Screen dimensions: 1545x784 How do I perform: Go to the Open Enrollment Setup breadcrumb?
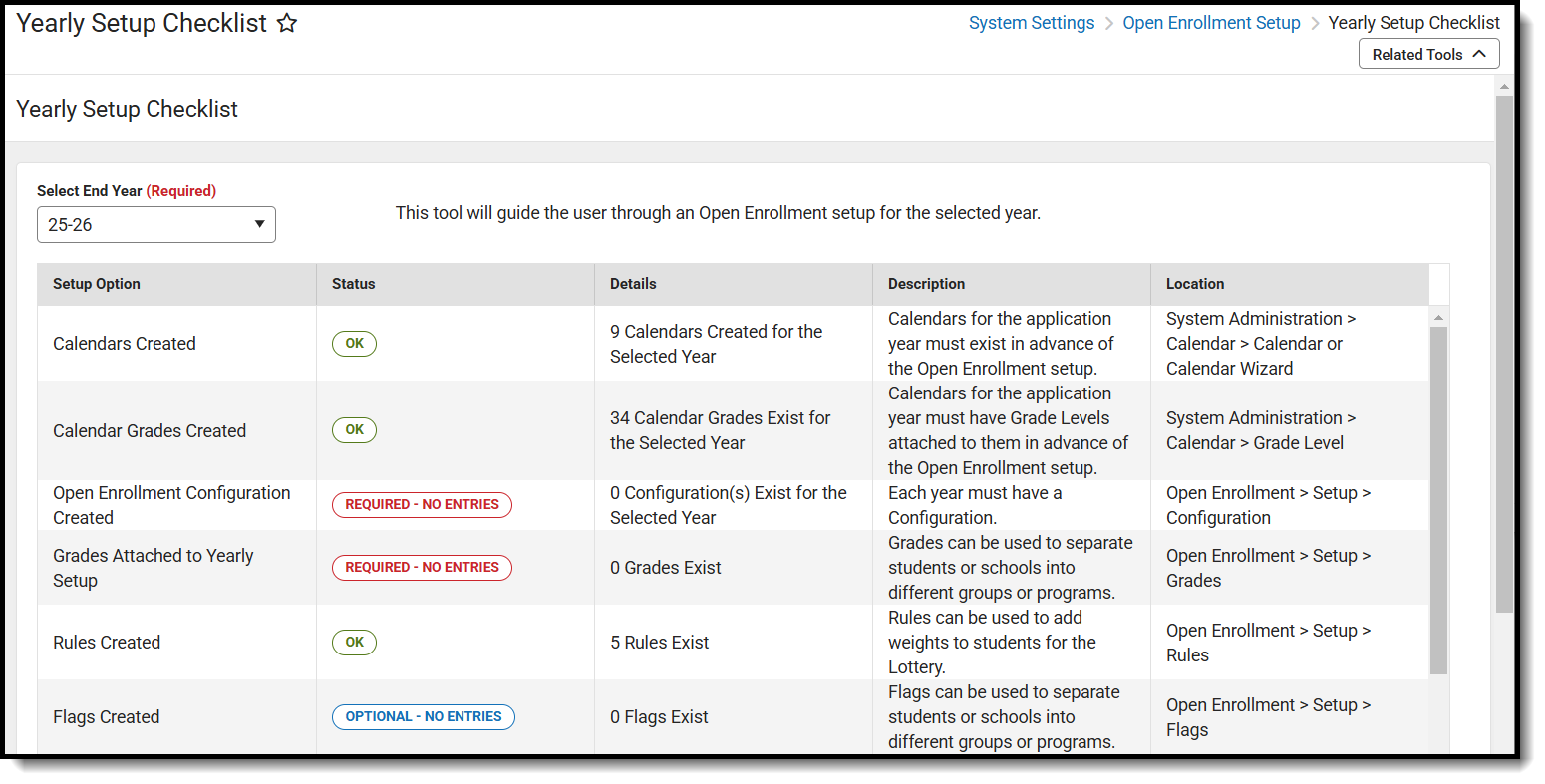click(1211, 23)
